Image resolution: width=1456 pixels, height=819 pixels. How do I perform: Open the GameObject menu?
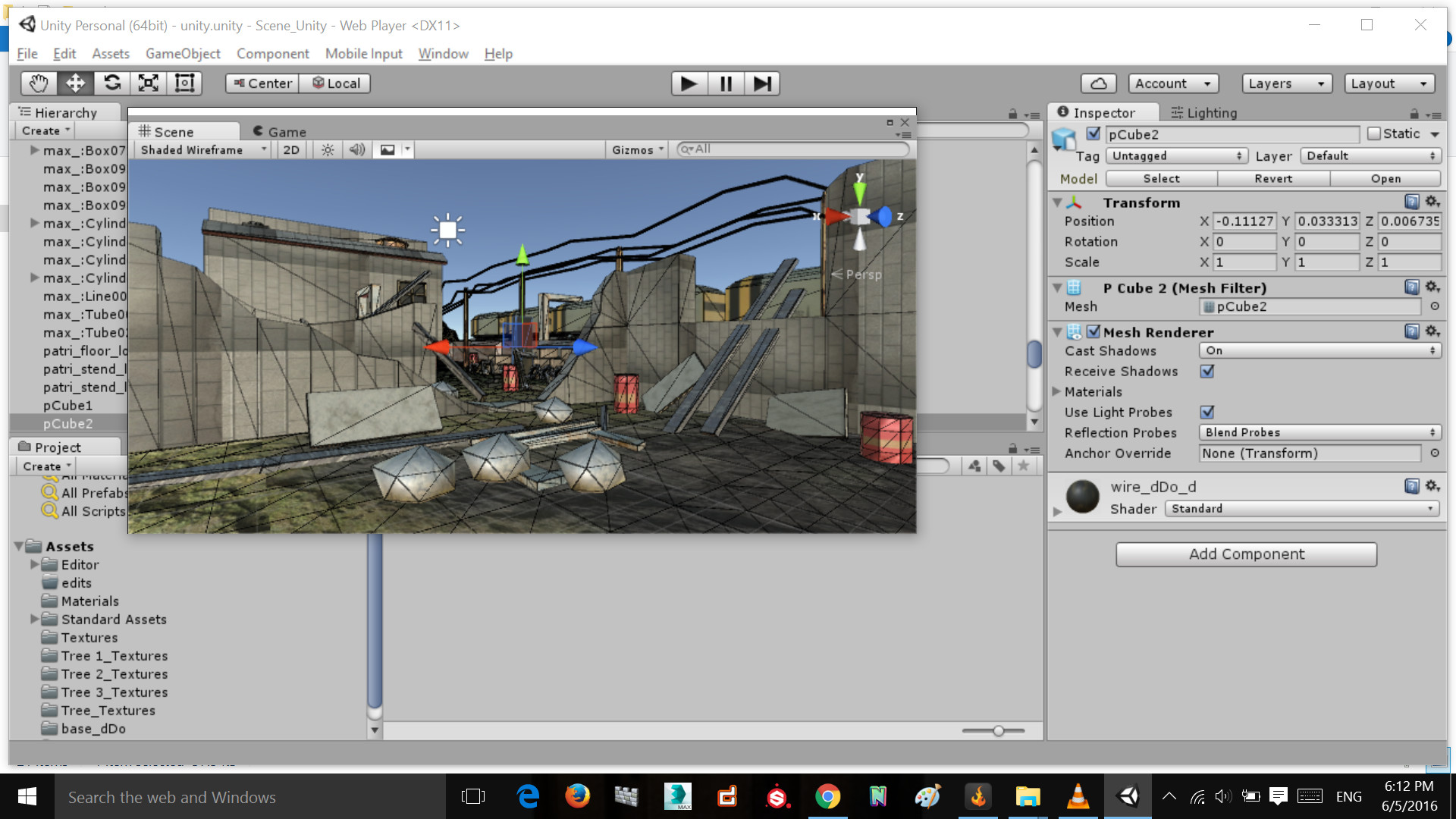(183, 54)
